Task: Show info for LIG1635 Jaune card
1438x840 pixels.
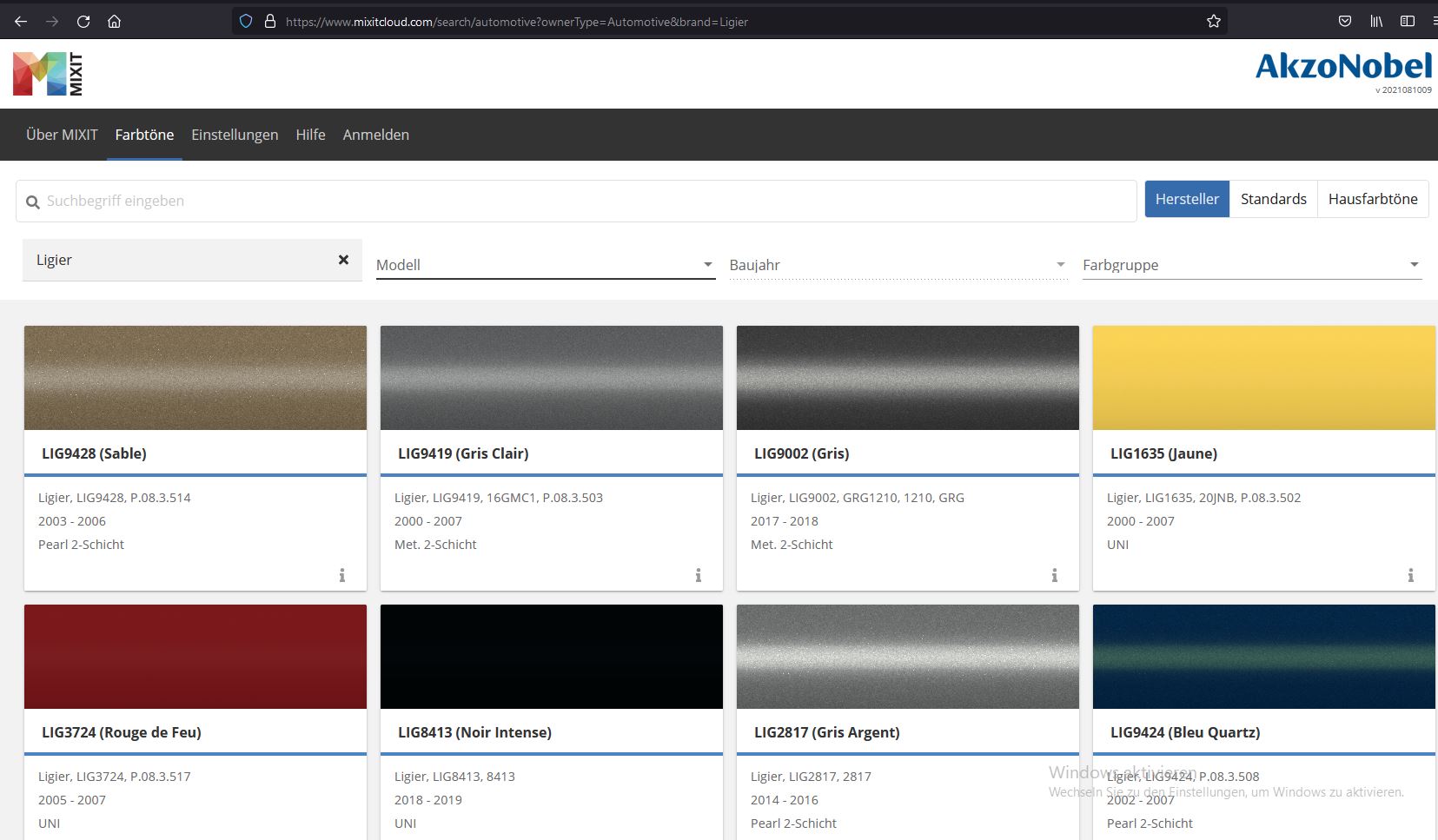Action: (1410, 575)
